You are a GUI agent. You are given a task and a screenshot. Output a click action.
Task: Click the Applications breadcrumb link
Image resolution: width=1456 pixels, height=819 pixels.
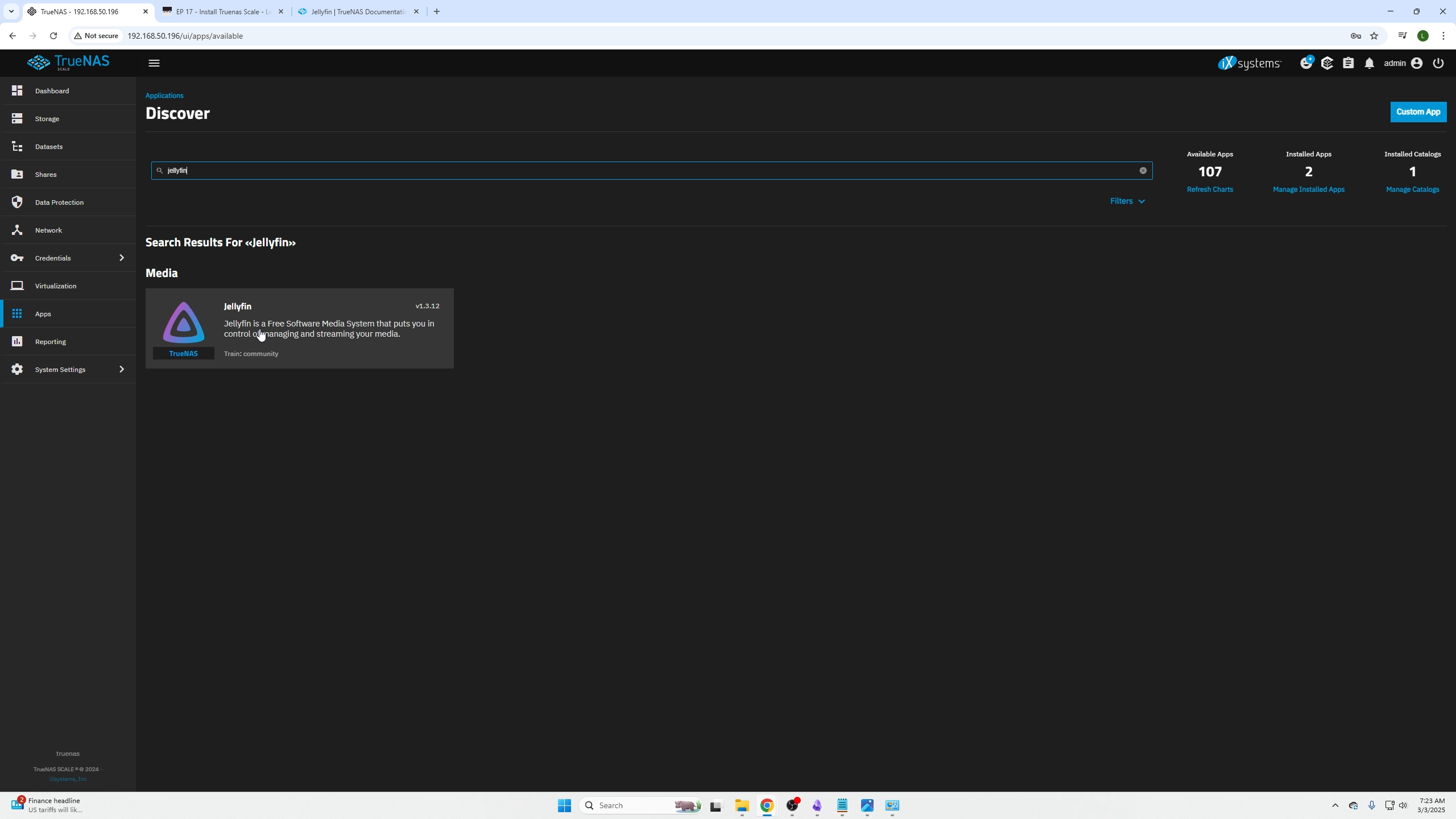point(164,96)
